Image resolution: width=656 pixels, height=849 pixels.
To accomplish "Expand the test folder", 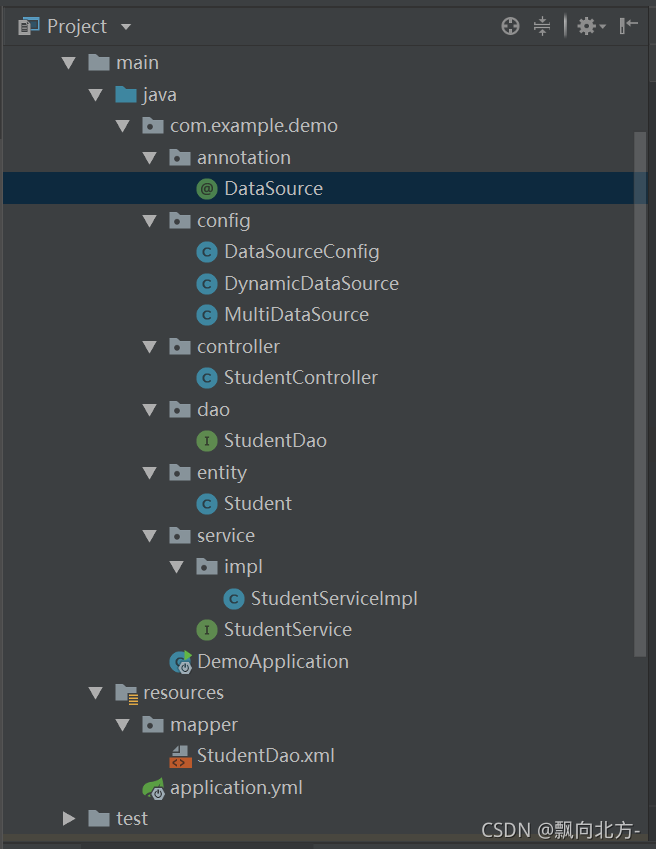I will 68,818.
